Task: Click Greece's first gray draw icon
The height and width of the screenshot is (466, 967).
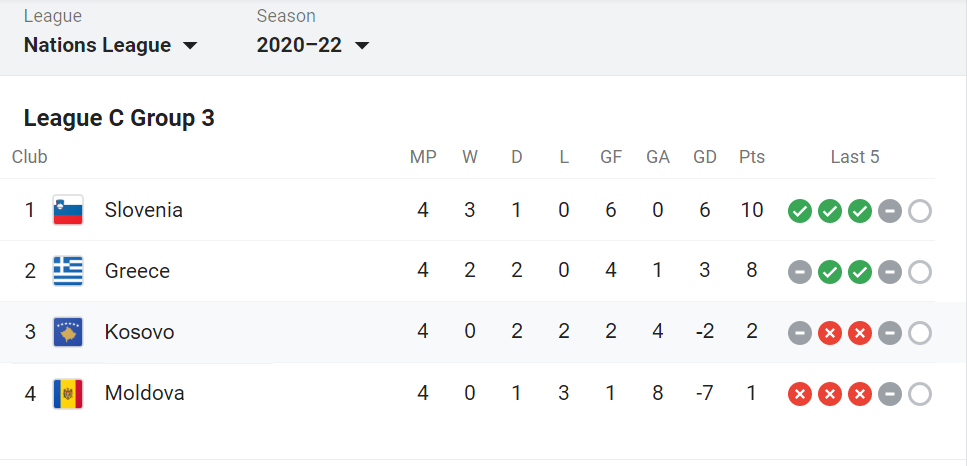Action: (x=800, y=272)
